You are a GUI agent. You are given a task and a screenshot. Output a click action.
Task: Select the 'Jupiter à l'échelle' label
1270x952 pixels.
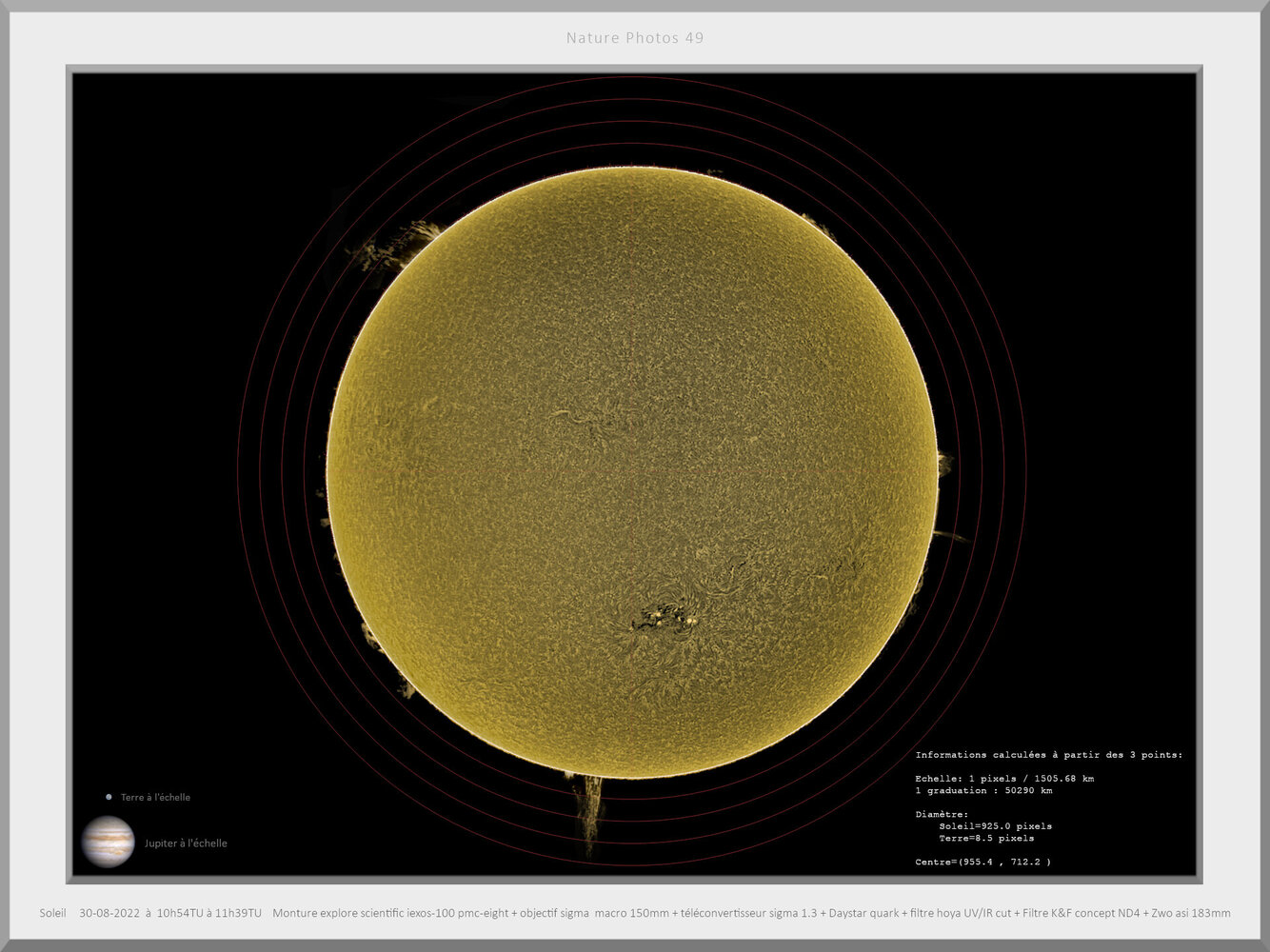[x=186, y=843]
